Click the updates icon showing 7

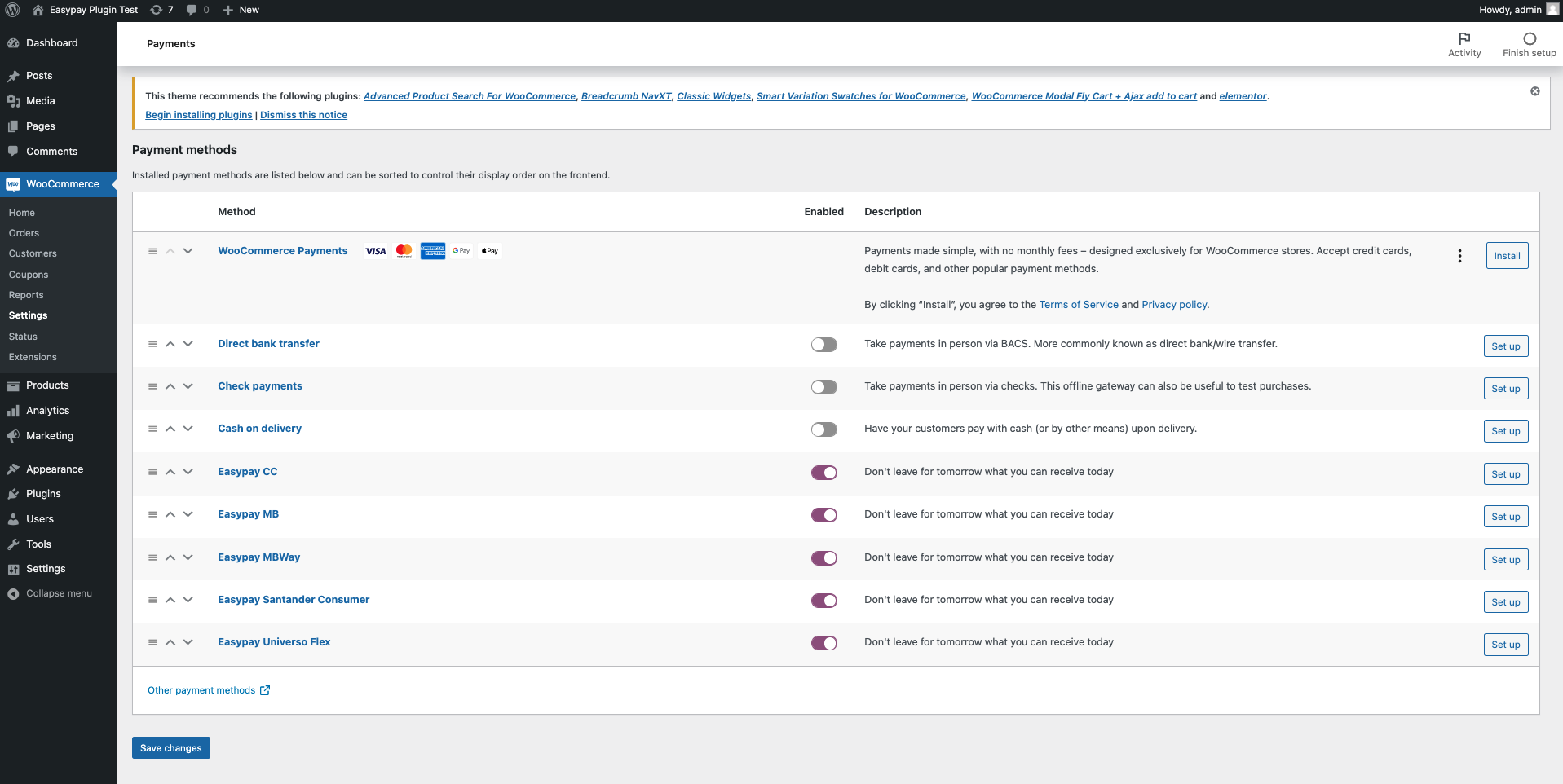click(x=161, y=10)
